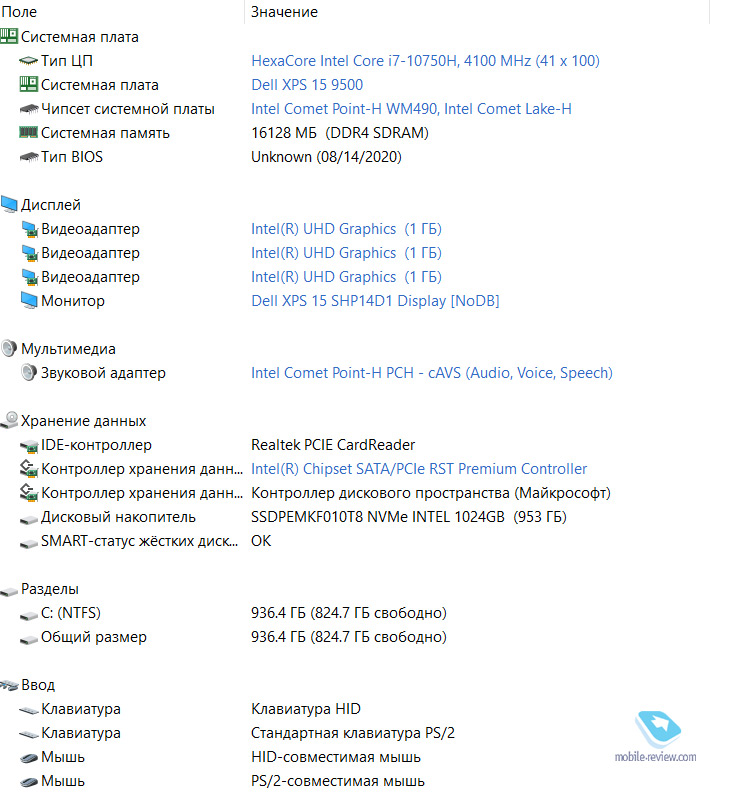Viewport: 742px width, 801px height.
Task: Open the Dell XPS 15 9500 link
Action: tap(307, 85)
